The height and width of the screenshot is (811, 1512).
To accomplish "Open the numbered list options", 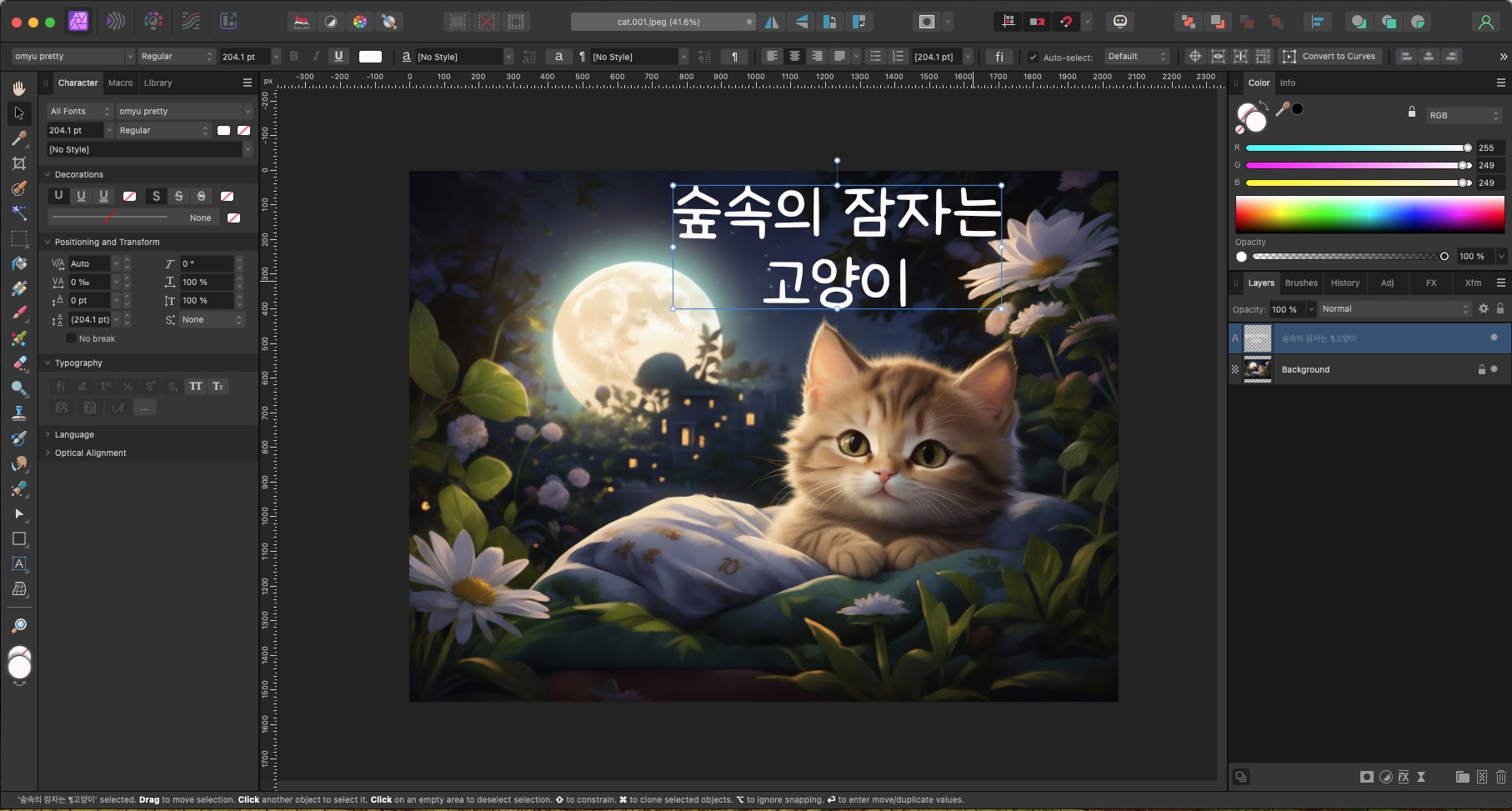I will [x=898, y=57].
